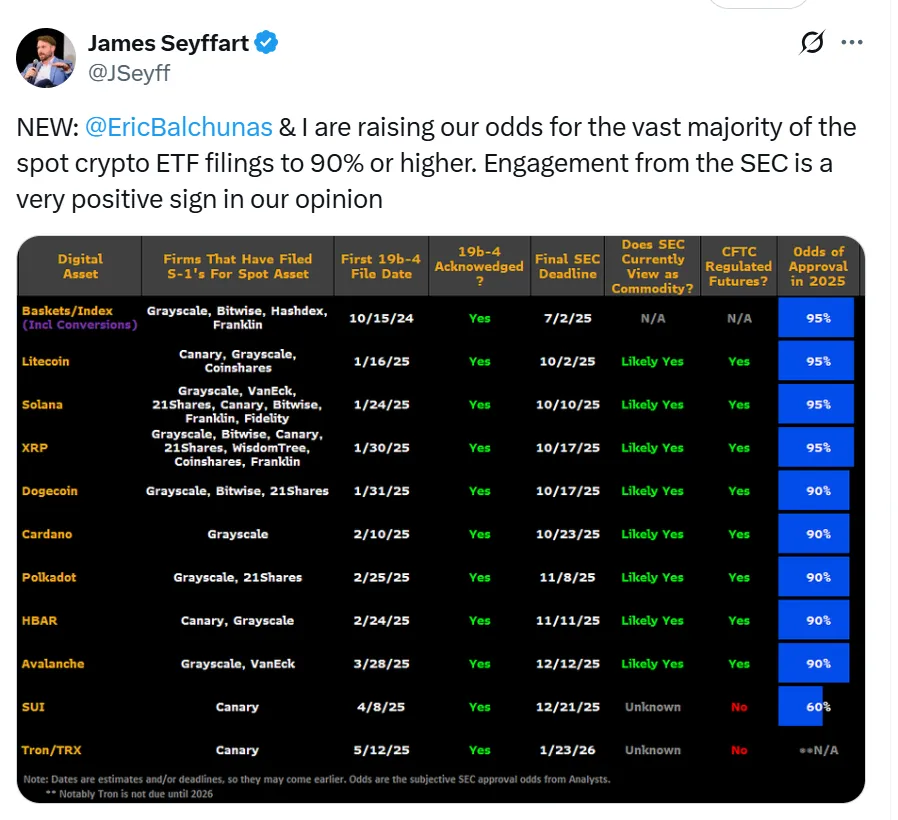Viewport: 898px width, 820px height.
Task: Click the Digital Asset column header
Action: pos(80,266)
